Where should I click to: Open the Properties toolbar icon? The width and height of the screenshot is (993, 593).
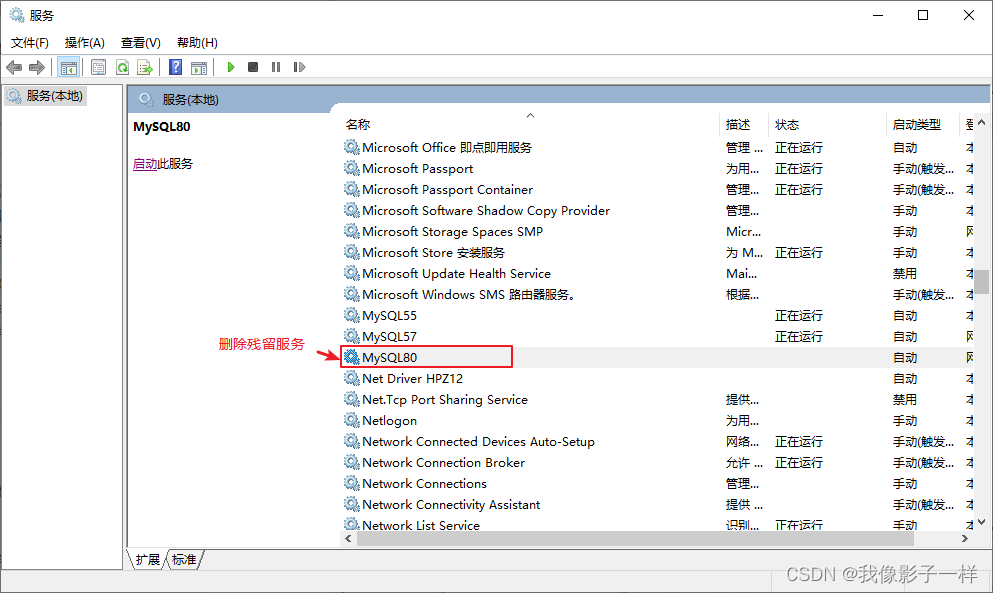pos(98,67)
